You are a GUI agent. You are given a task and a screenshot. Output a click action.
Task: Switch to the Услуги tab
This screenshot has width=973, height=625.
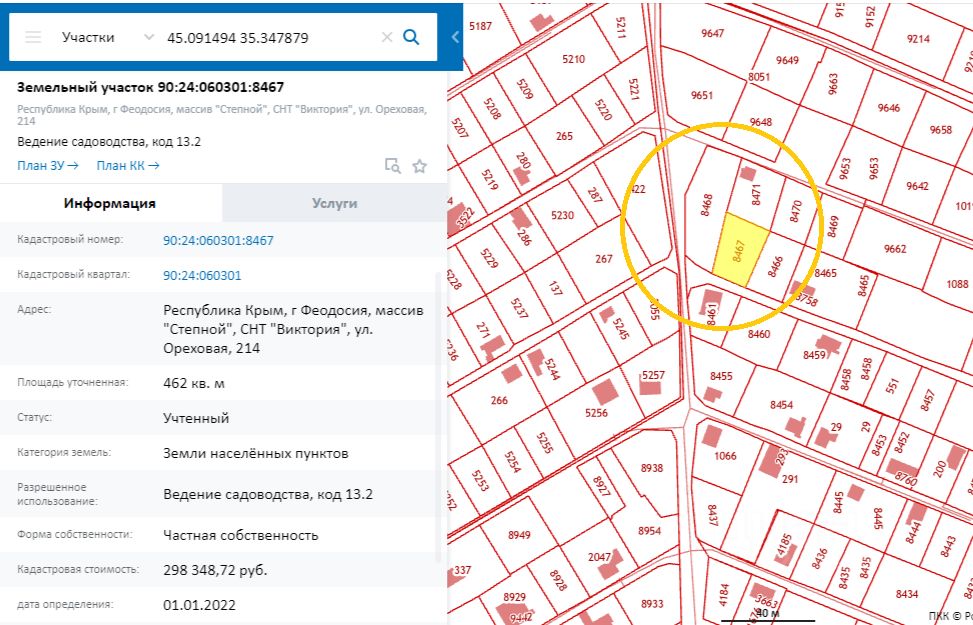click(334, 203)
